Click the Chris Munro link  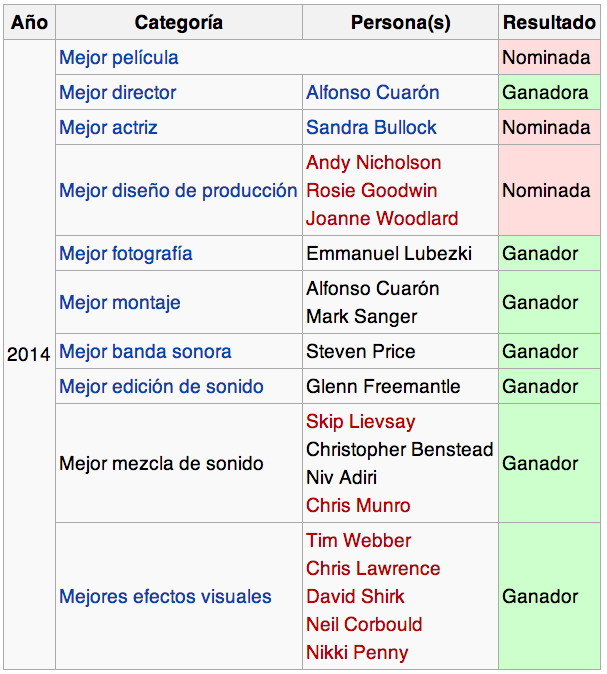click(x=358, y=506)
